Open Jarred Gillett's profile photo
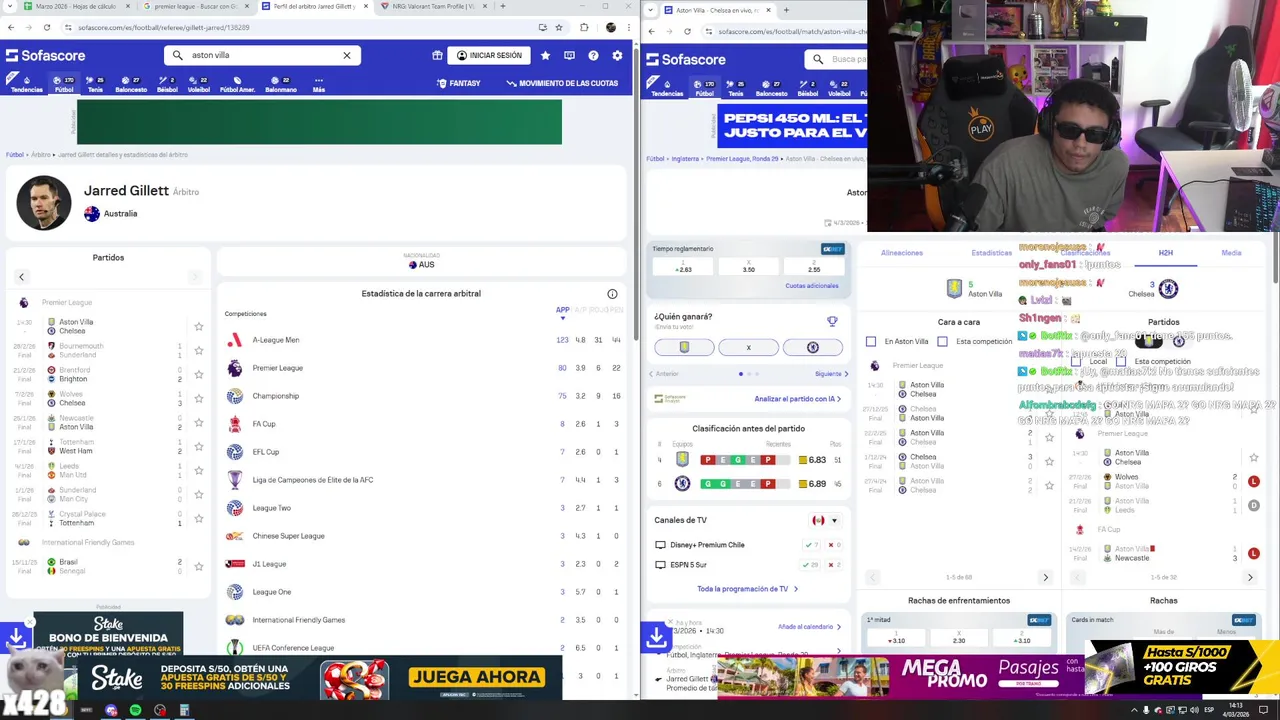The width and height of the screenshot is (1280, 720). [x=43, y=203]
